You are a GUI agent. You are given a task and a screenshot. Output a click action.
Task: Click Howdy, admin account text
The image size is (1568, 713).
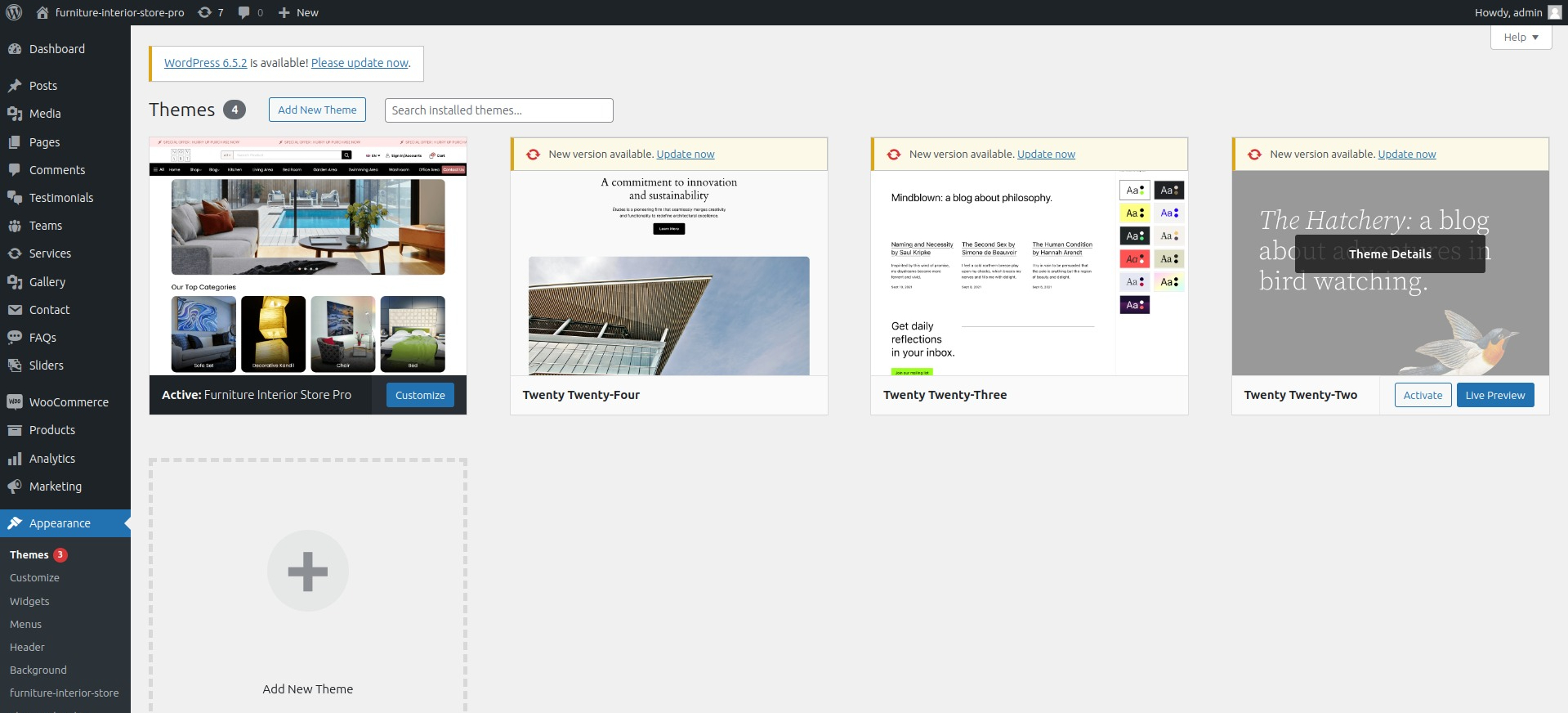click(1508, 12)
